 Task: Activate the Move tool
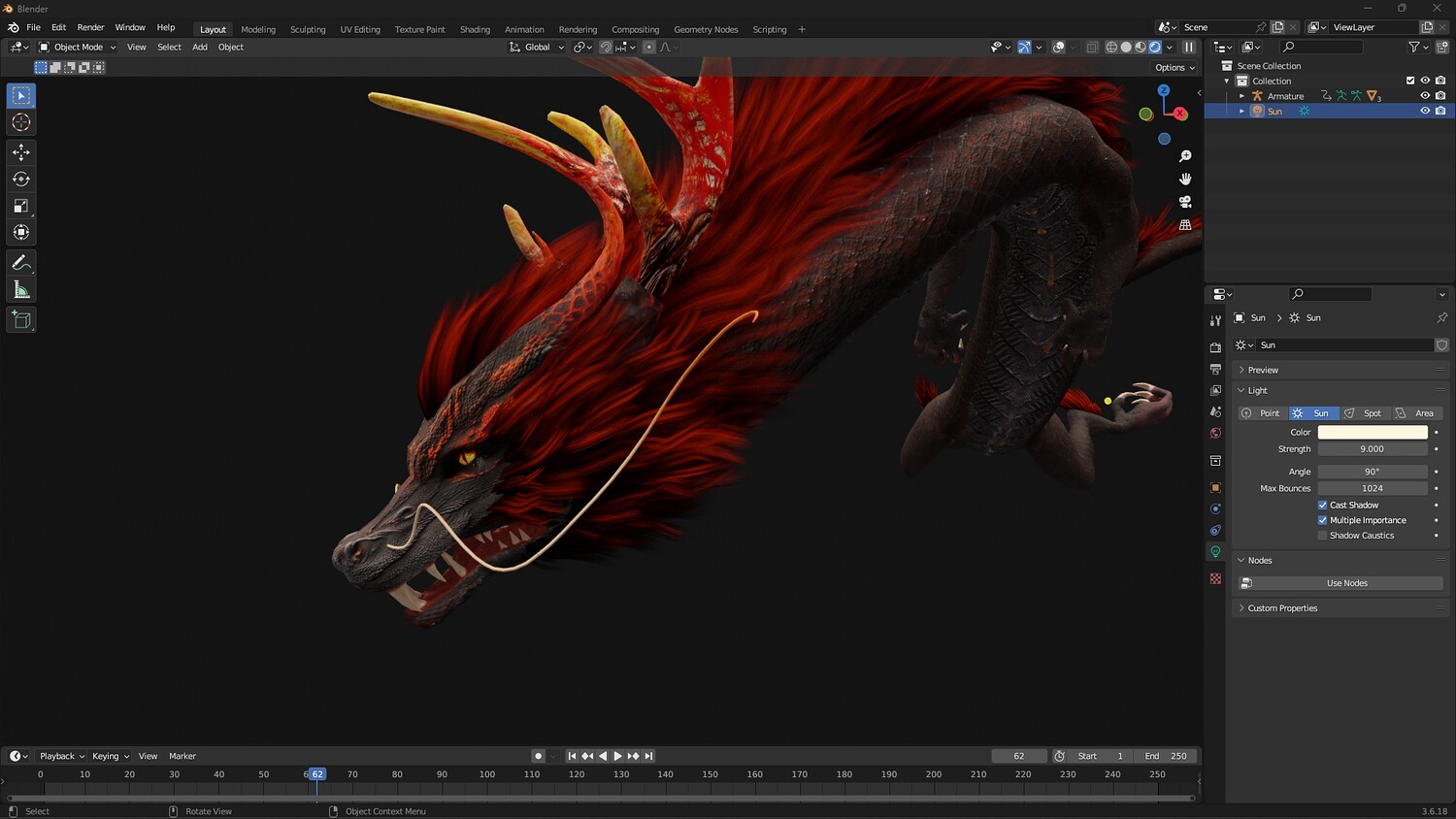(x=21, y=152)
